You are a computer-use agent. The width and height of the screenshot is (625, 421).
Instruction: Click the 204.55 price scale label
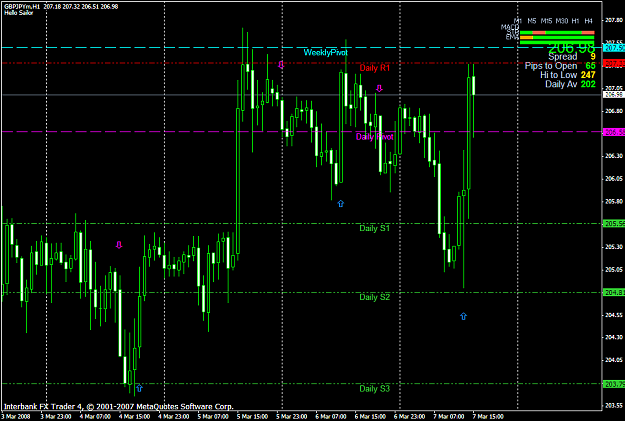click(614, 315)
